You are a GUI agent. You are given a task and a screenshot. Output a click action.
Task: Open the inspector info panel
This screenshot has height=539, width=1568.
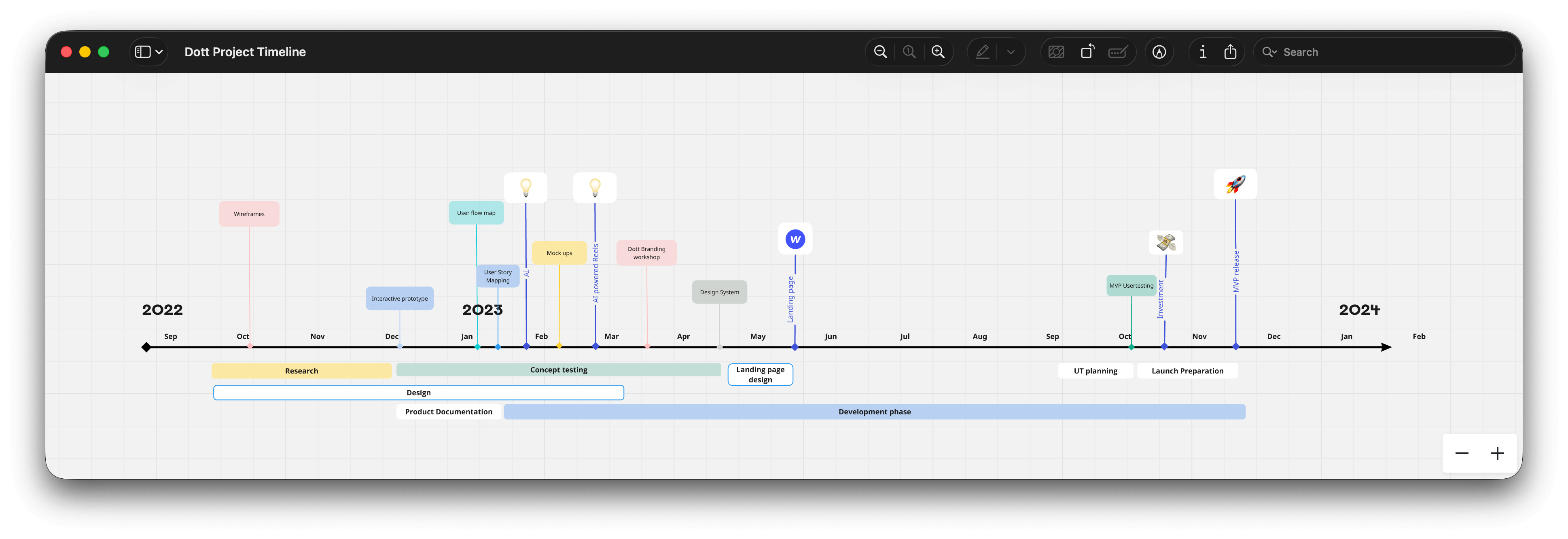click(1202, 52)
